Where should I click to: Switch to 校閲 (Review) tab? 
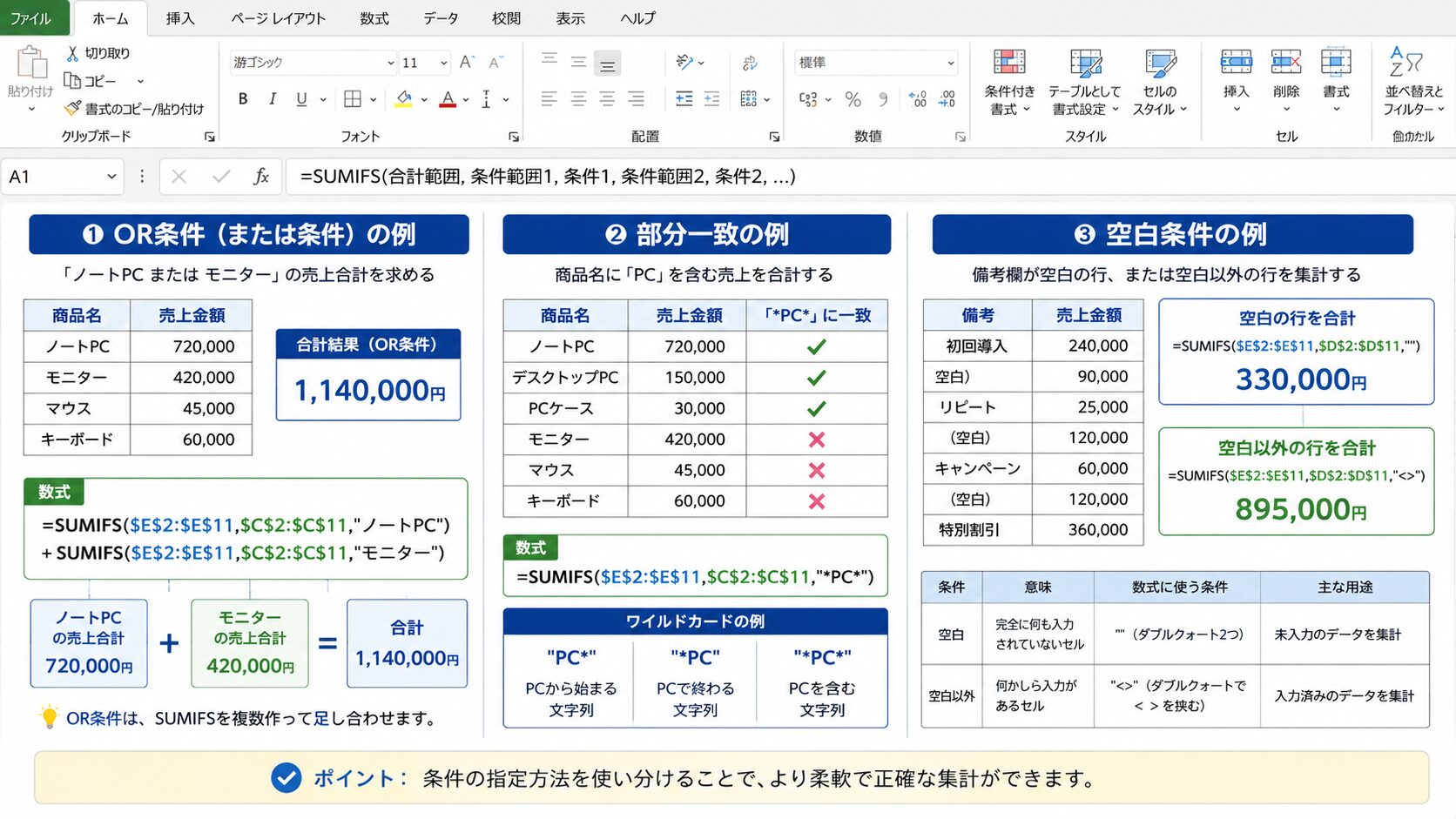click(506, 18)
